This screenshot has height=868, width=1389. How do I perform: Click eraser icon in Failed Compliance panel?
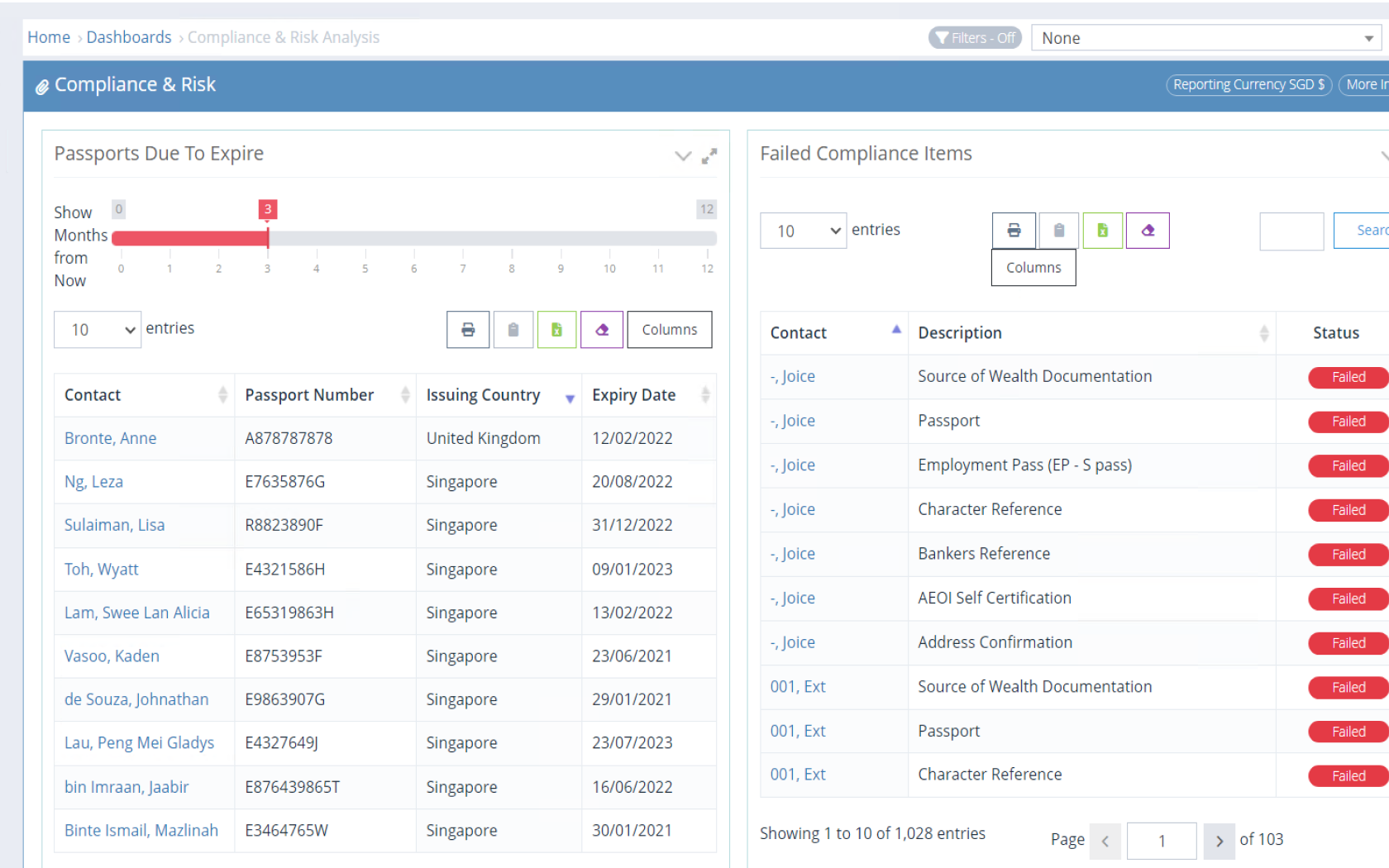click(x=1148, y=231)
